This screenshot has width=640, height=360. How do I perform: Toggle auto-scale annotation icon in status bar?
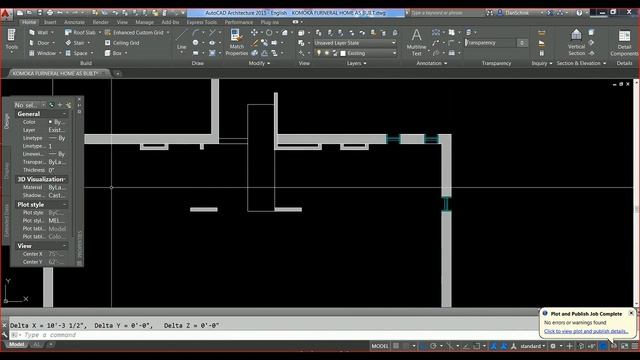[504, 346]
